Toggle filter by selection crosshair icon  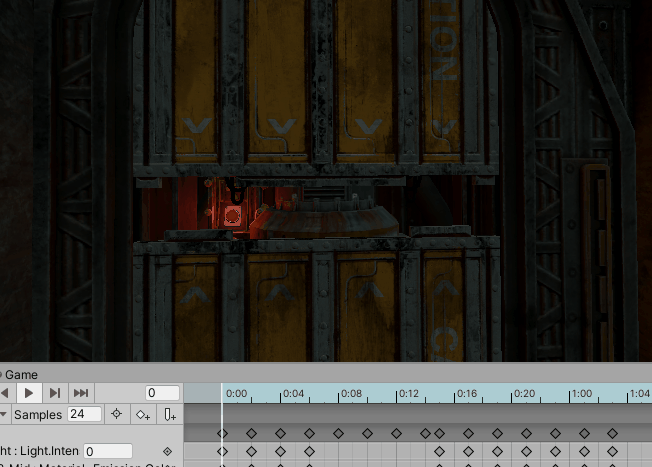pos(116,414)
